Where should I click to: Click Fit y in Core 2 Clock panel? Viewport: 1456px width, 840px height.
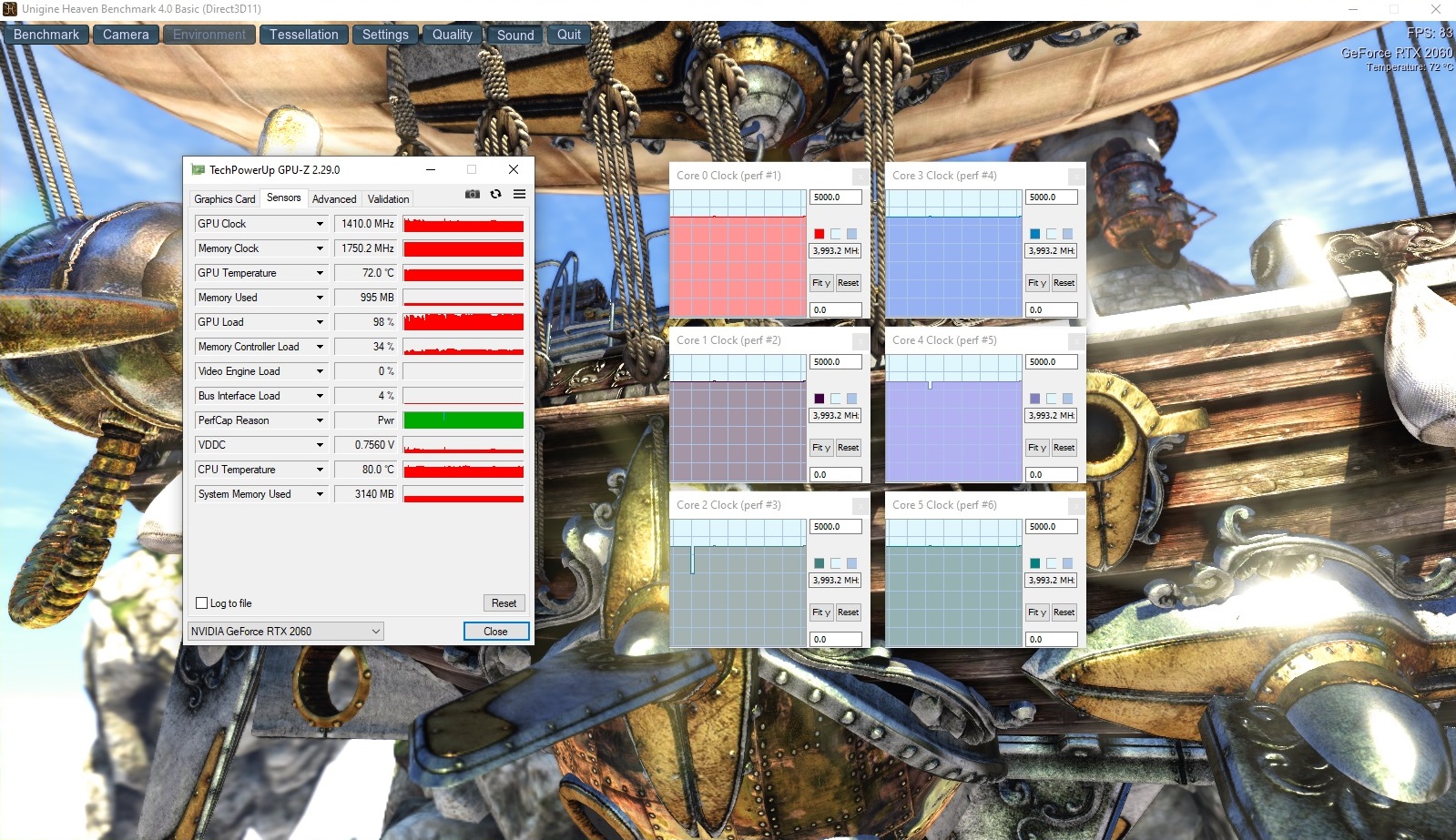coord(821,612)
